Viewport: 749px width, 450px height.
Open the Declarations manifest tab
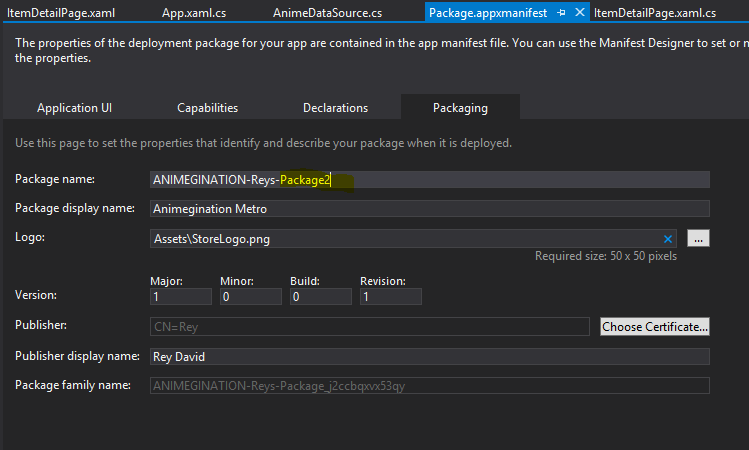pyautogui.click(x=335, y=108)
